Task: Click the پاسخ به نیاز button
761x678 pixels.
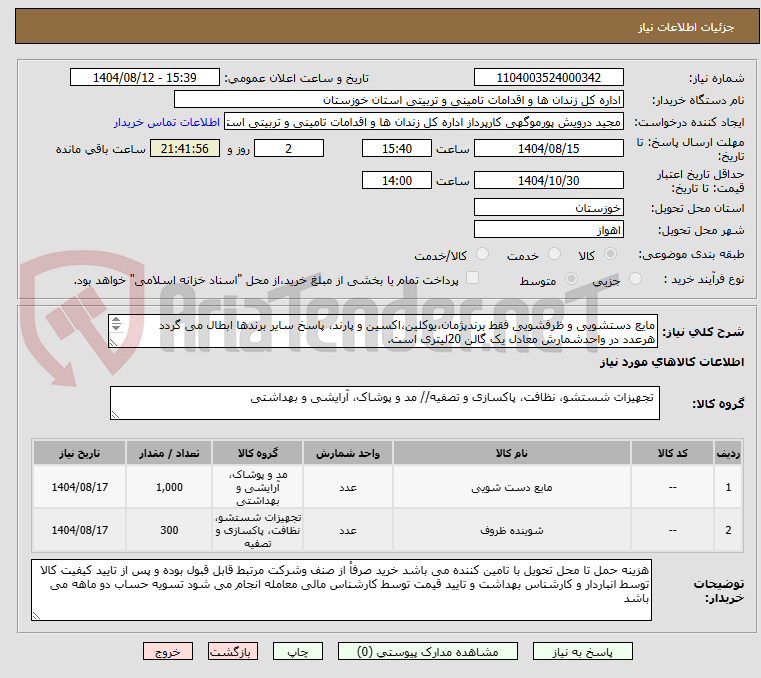Action: pyautogui.click(x=582, y=651)
